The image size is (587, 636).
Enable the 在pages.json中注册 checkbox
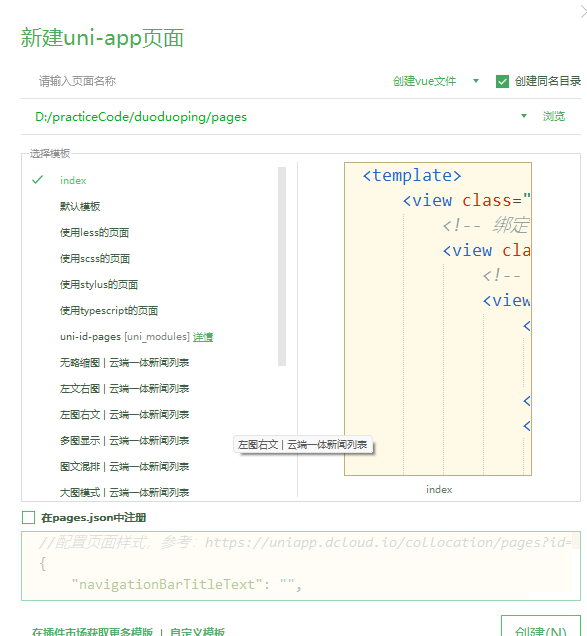coord(28,518)
